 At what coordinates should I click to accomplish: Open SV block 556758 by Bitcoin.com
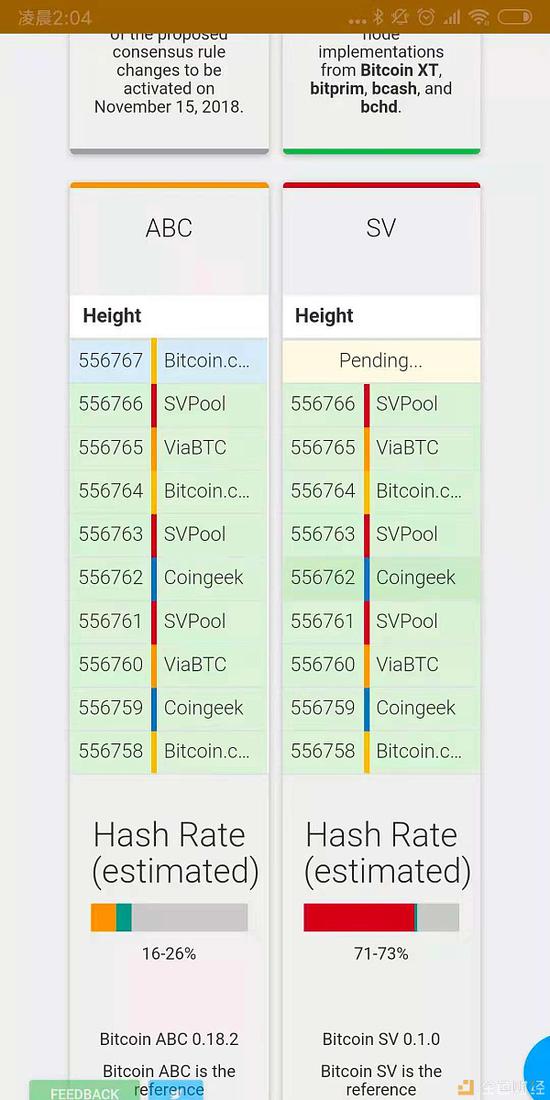382,752
